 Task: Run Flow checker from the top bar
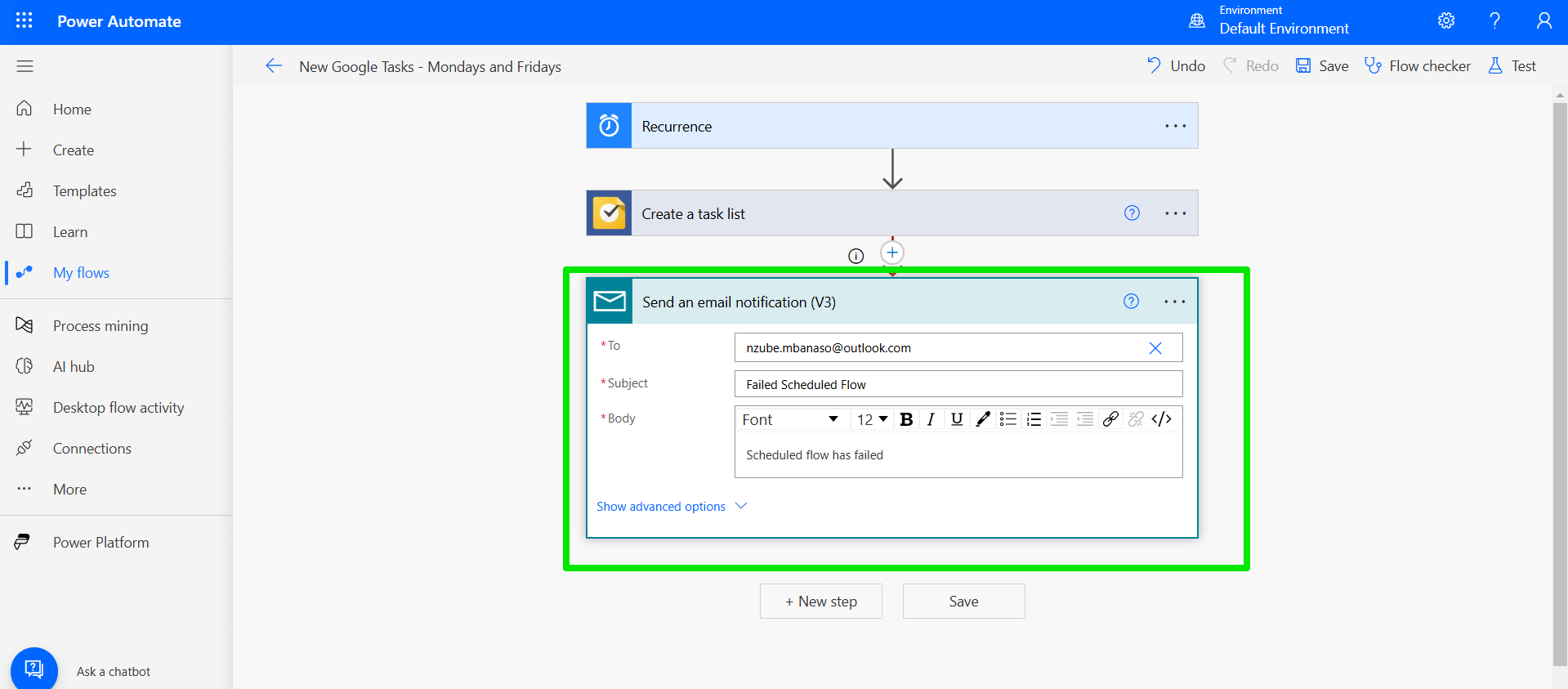point(1418,66)
